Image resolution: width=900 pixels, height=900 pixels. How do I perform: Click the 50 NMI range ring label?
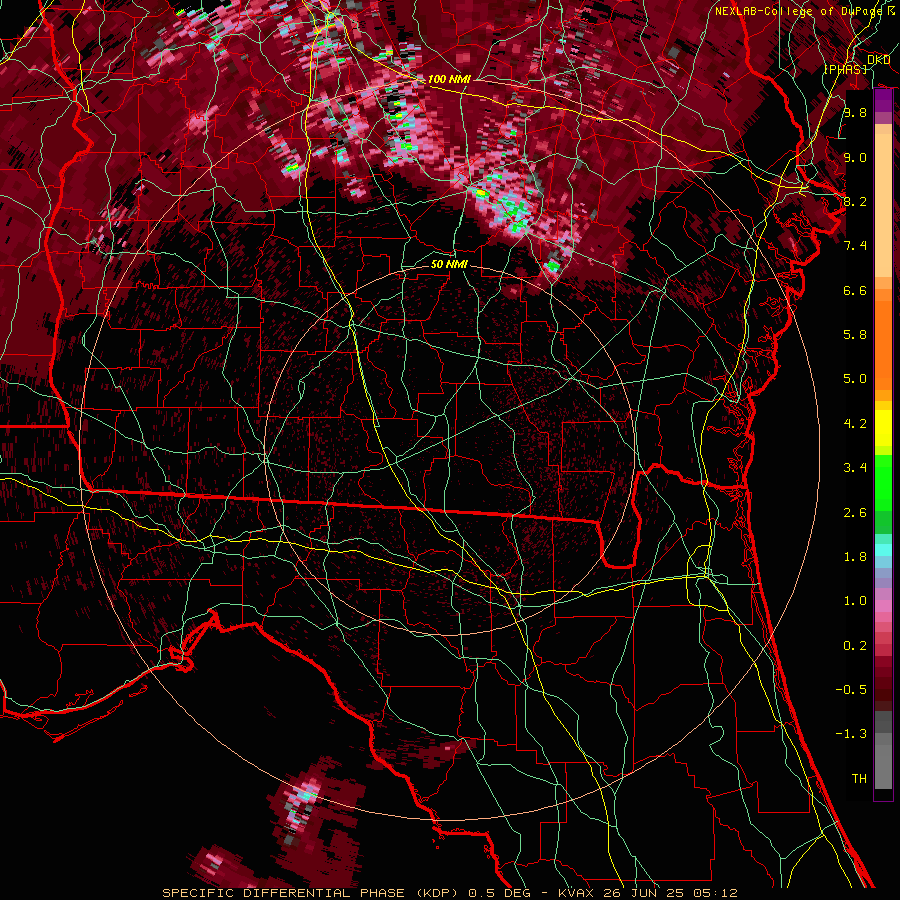(x=449, y=264)
